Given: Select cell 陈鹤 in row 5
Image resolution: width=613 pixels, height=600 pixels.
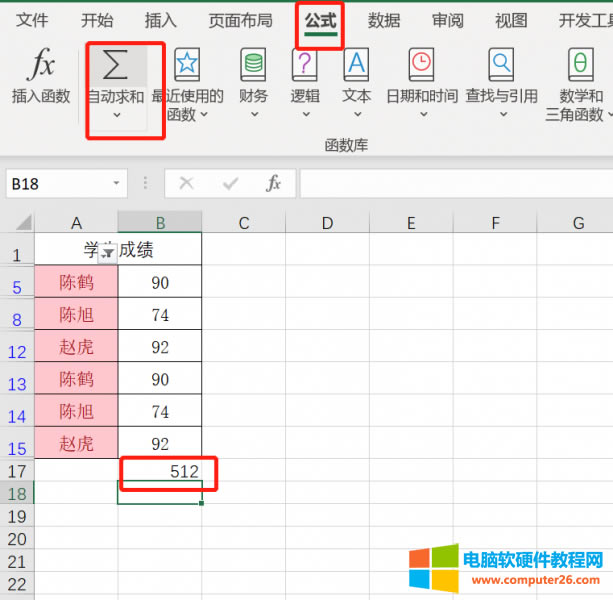Looking at the screenshot, I should [76, 282].
